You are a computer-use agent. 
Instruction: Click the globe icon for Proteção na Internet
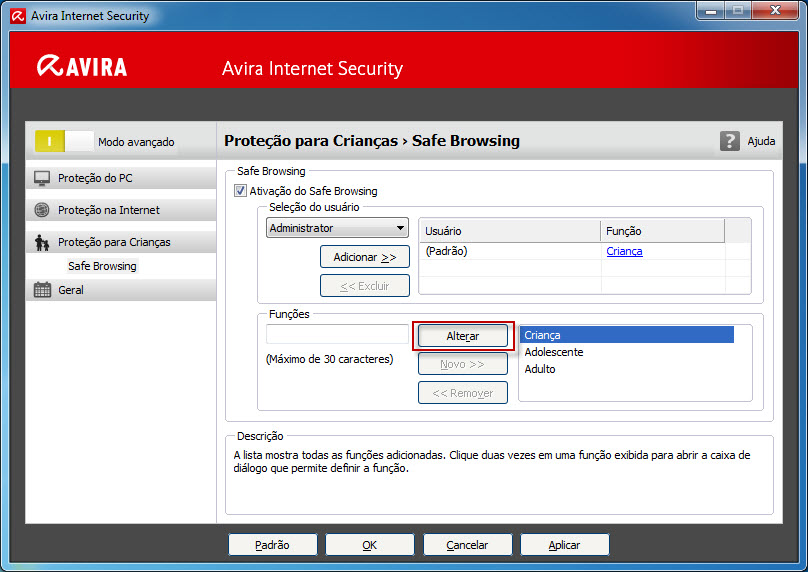point(42,210)
